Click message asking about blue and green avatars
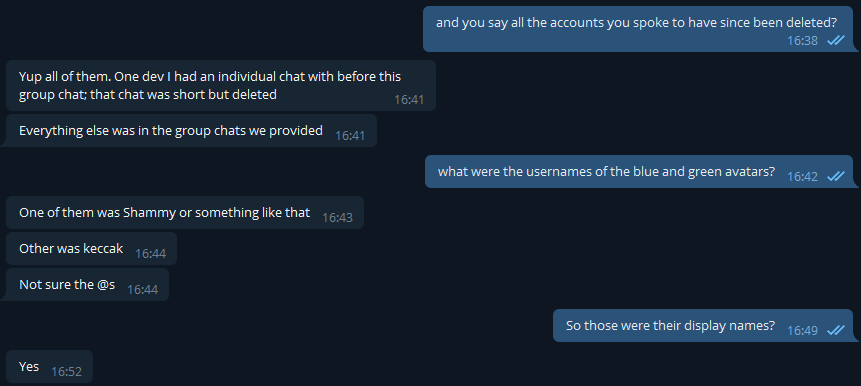861x386 pixels. (x=641, y=172)
